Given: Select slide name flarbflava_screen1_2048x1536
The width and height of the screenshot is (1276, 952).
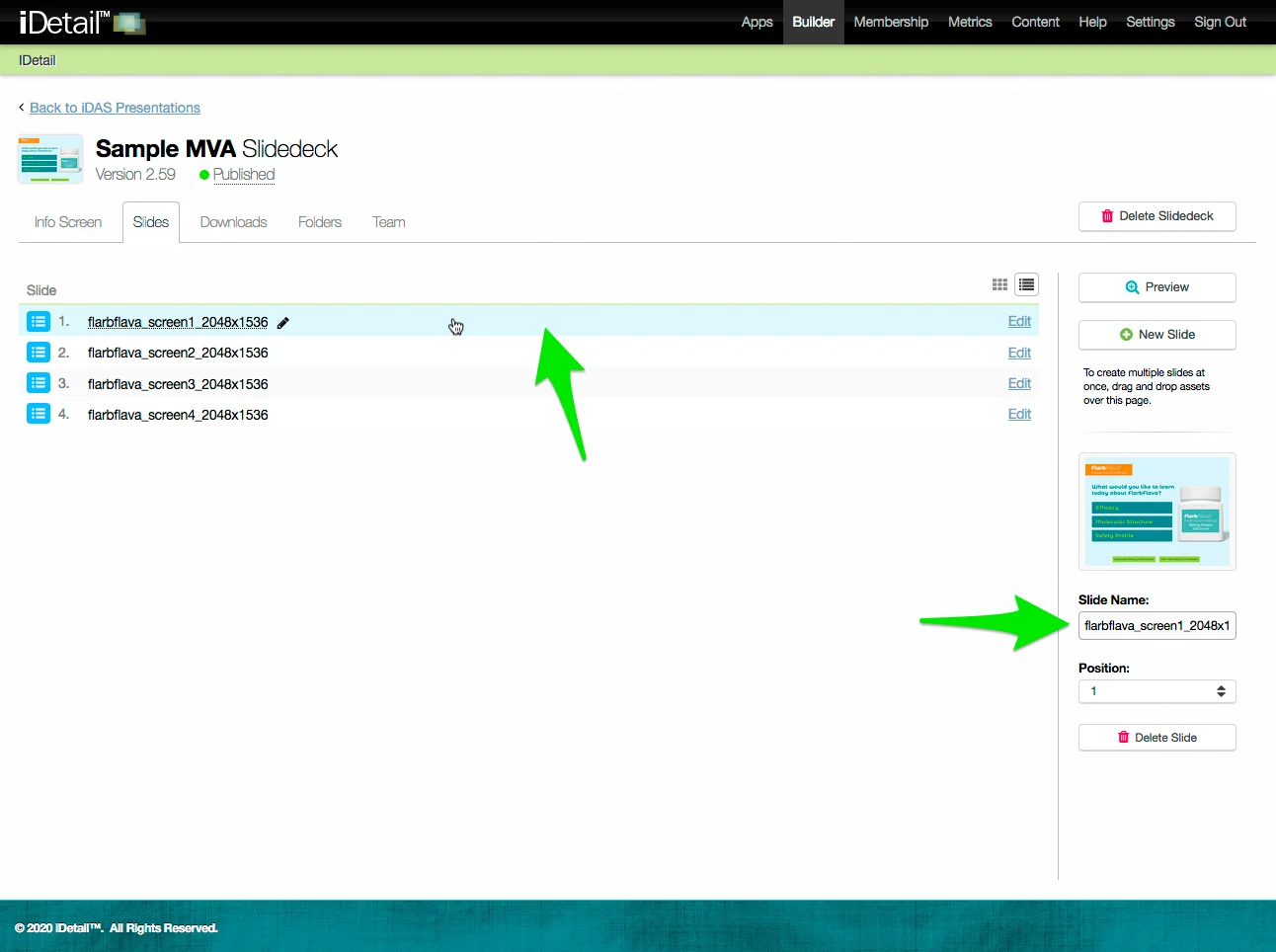Looking at the screenshot, I should [178, 322].
